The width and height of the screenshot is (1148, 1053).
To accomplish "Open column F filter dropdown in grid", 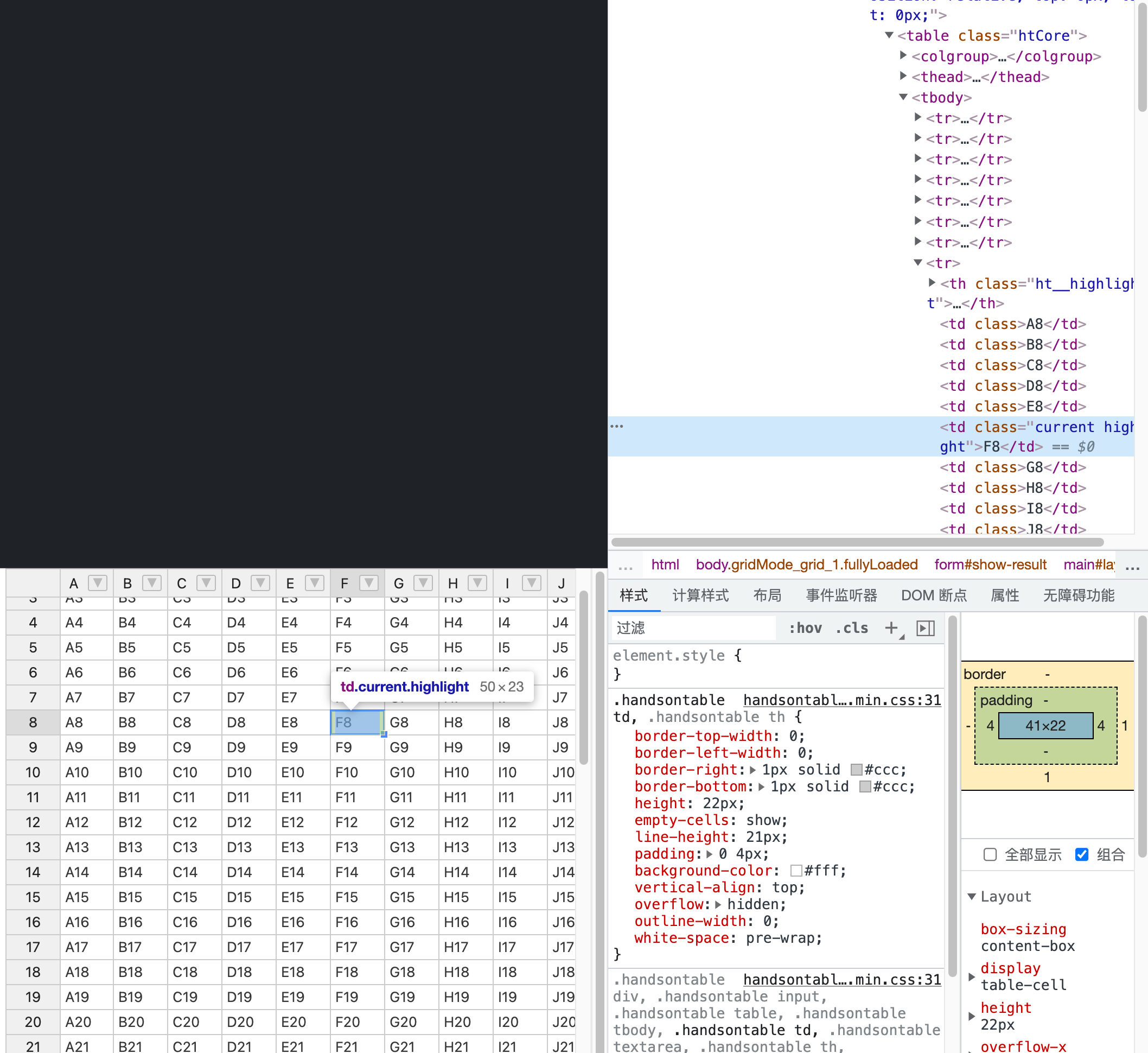I will coord(369,583).
